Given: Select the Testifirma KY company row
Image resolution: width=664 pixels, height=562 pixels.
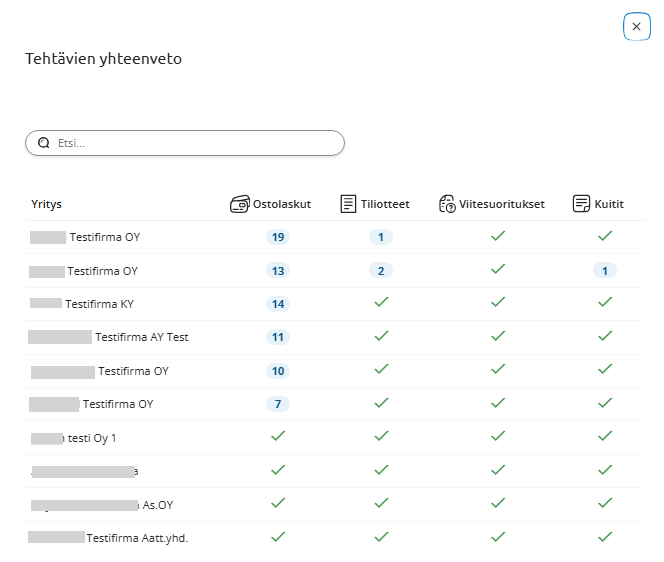Looking at the screenshot, I should (99, 304).
